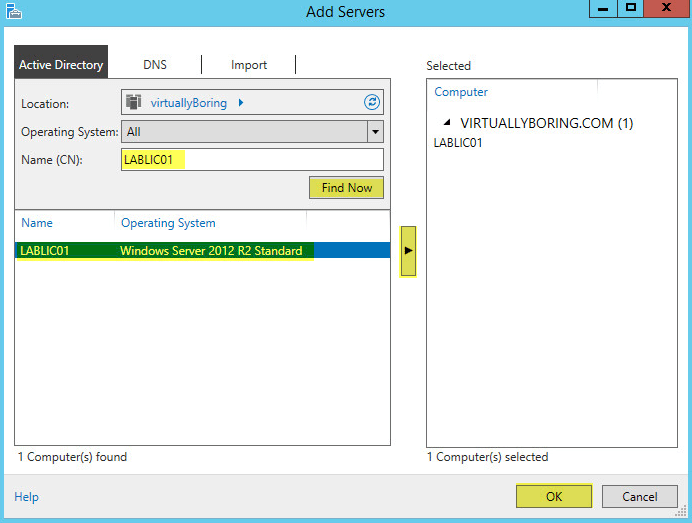The image size is (692, 523).
Task: Open the Operating System dropdown
Action: tap(375, 132)
